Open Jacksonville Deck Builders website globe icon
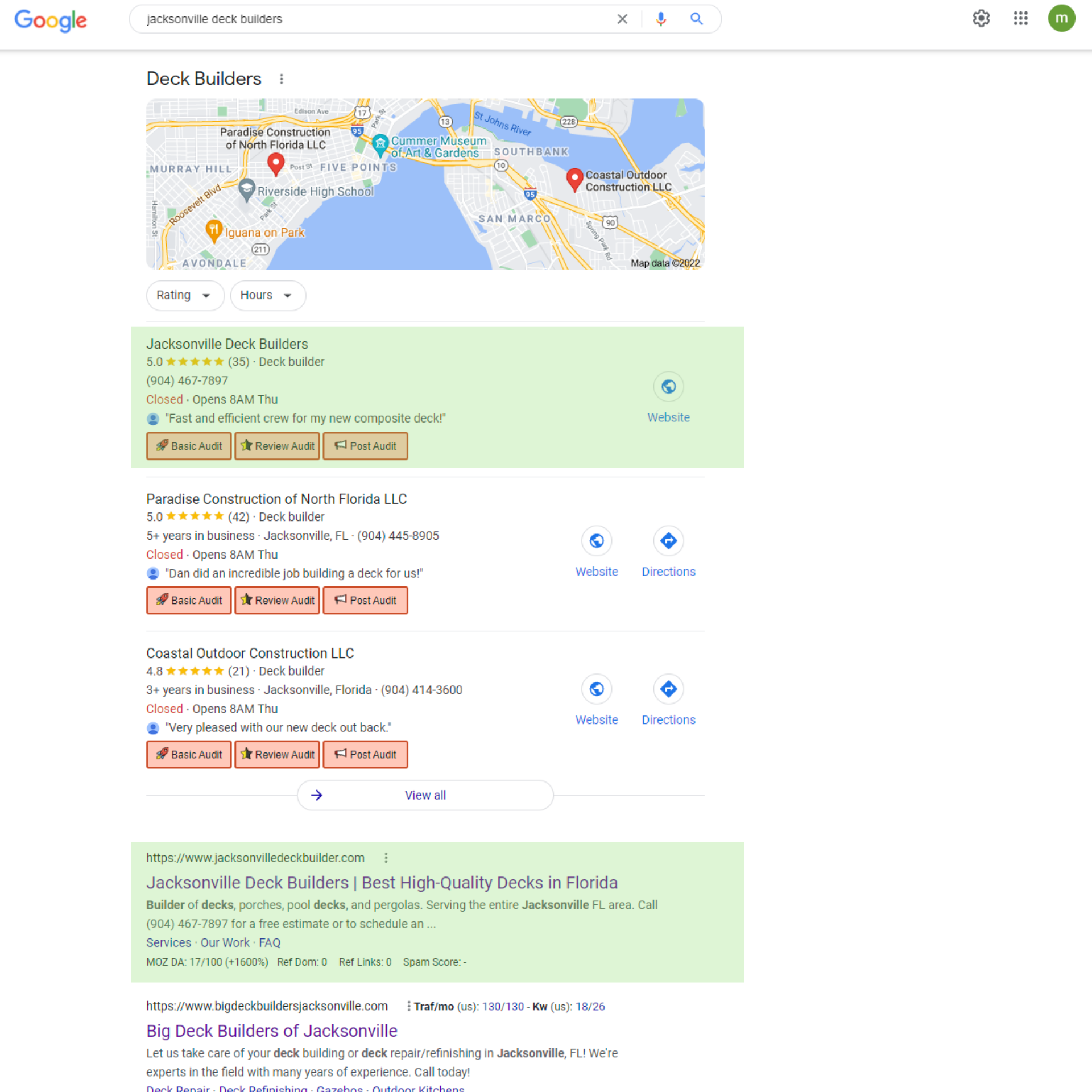Image resolution: width=1092 pixels, height=1092 pixels. click(668, 387)
